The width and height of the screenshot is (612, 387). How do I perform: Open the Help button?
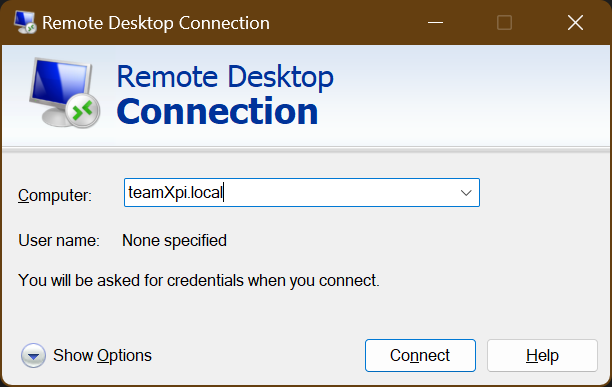[542, 355]
